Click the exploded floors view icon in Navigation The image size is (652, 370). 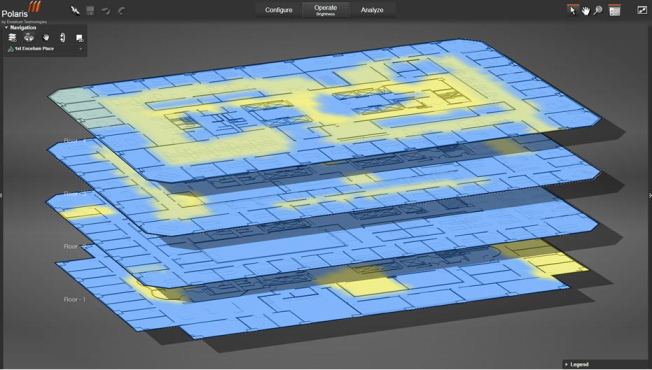pyautogui.click(x=29, y=38)
